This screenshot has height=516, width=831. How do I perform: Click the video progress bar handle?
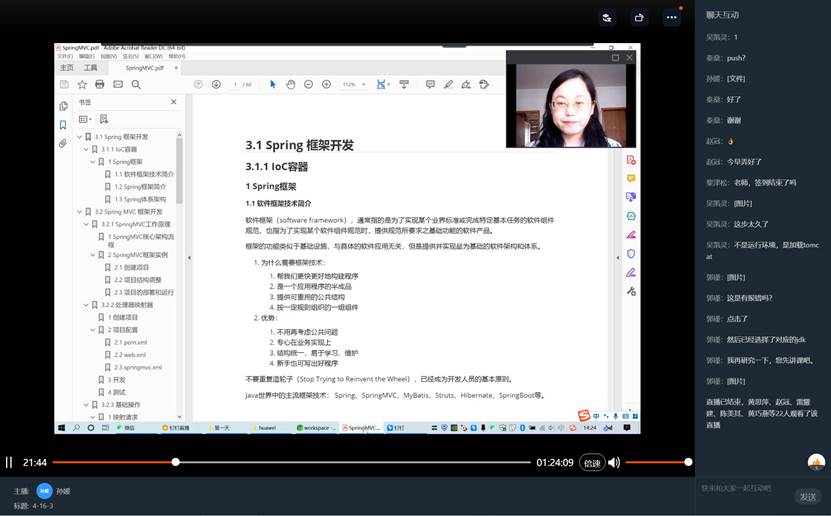175,462
